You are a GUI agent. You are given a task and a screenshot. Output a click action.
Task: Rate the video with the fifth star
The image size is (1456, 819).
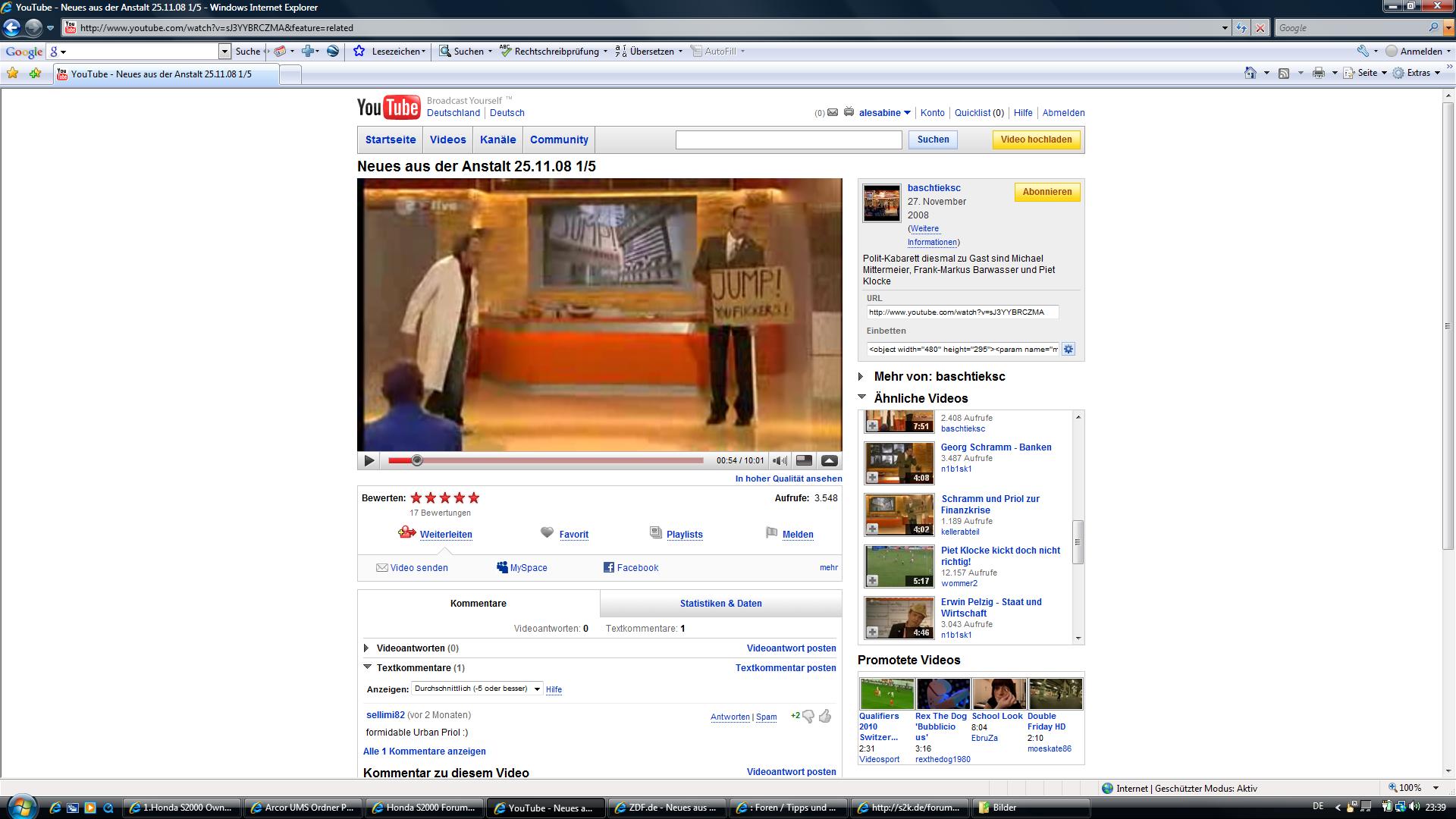point(474,498)
